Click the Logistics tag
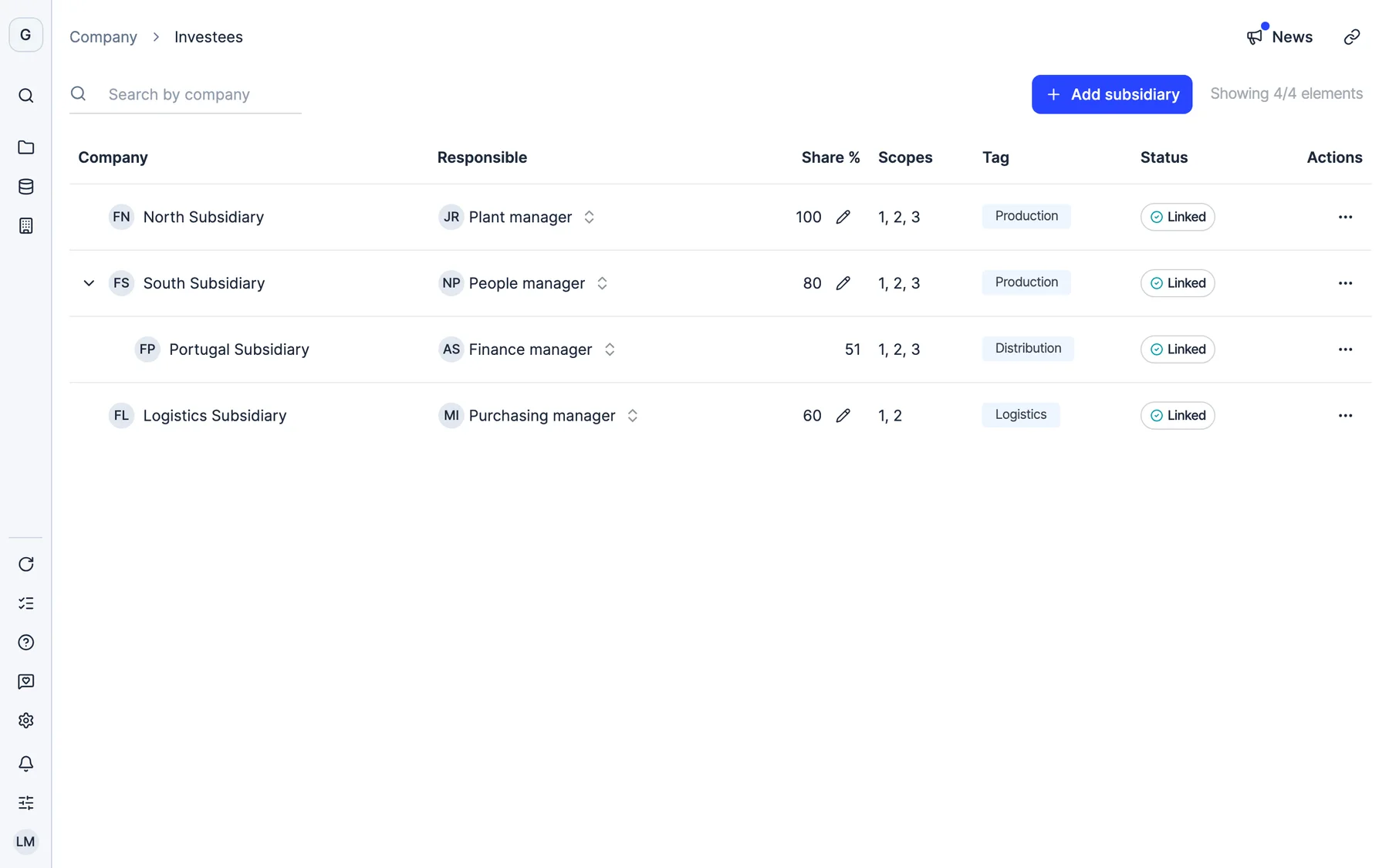Viewport: 1389px width, 868px height. pos(1021,415)
